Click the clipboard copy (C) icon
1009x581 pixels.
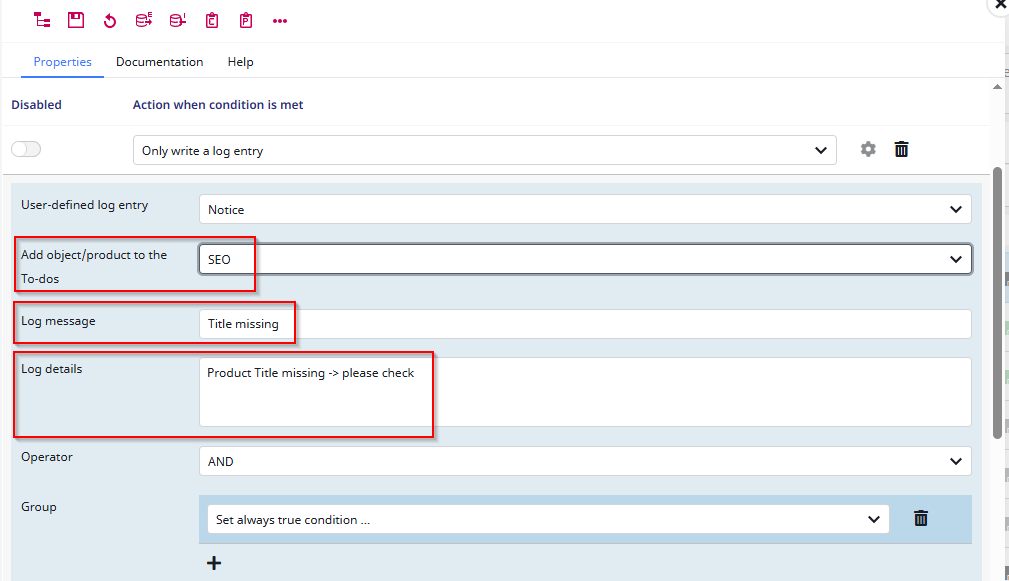(211, 19)
